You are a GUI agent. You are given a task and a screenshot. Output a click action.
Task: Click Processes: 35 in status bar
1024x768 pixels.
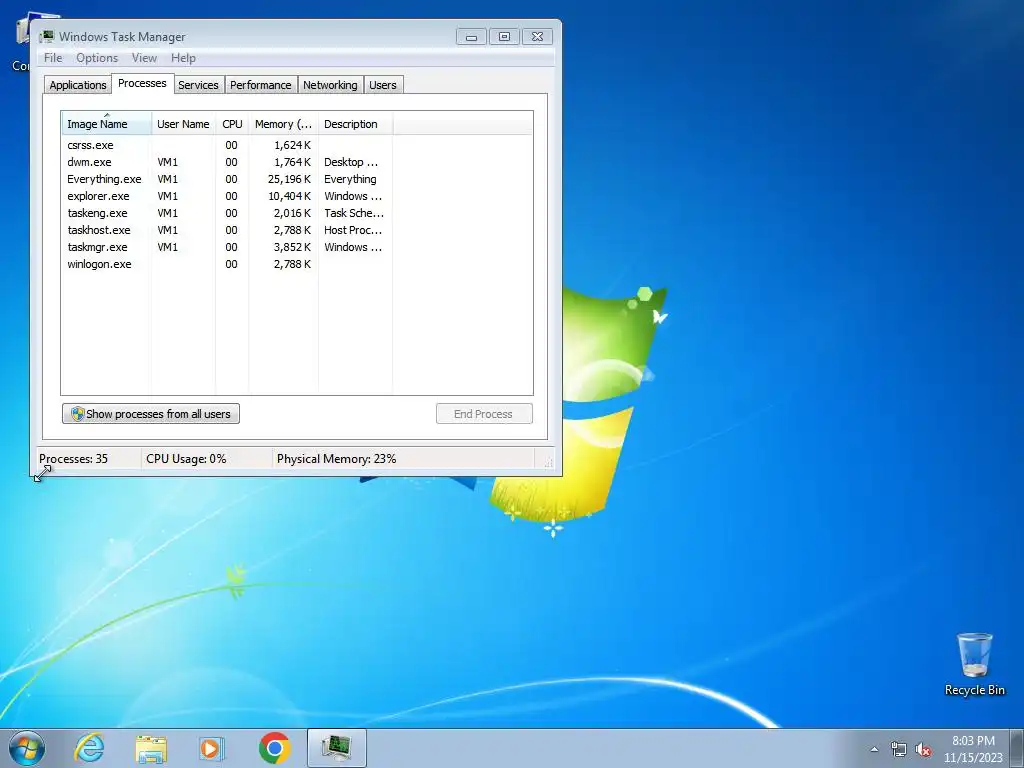click(73, 458)
